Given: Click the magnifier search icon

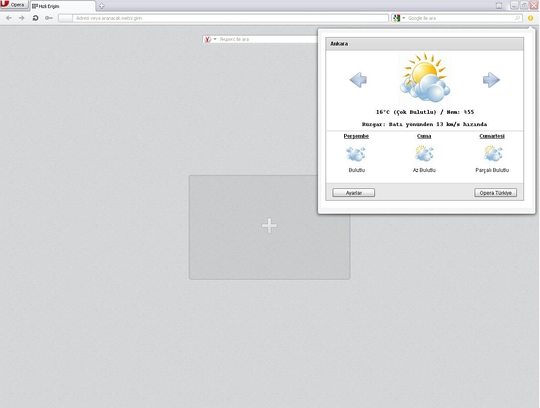Looking at the screenshot, I should pos(517,18).
